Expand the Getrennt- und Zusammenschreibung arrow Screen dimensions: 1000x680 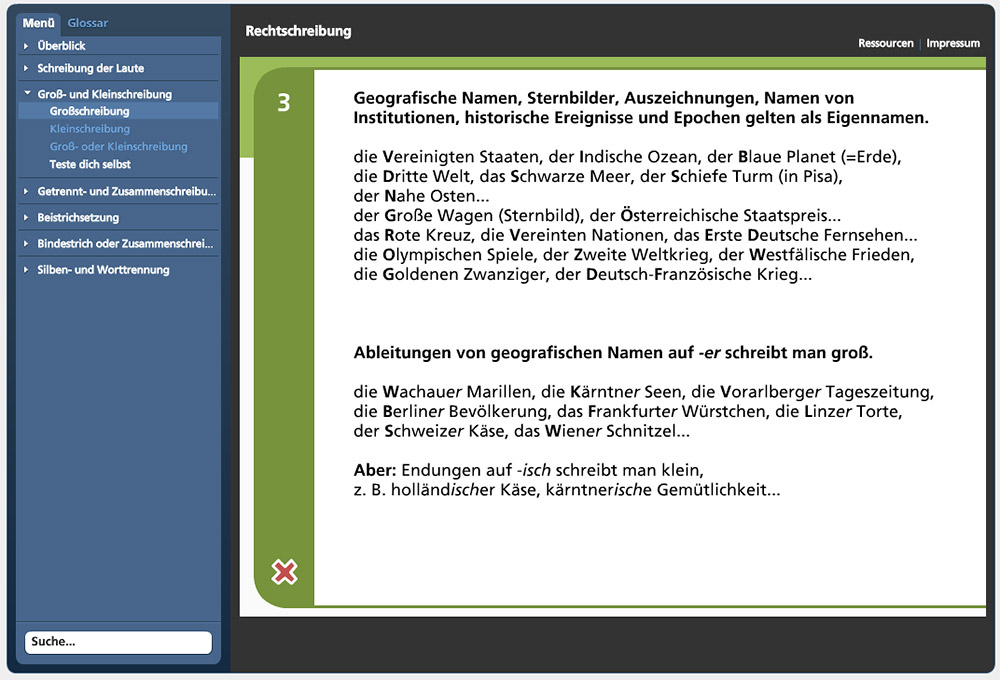(x=26, y=191)
